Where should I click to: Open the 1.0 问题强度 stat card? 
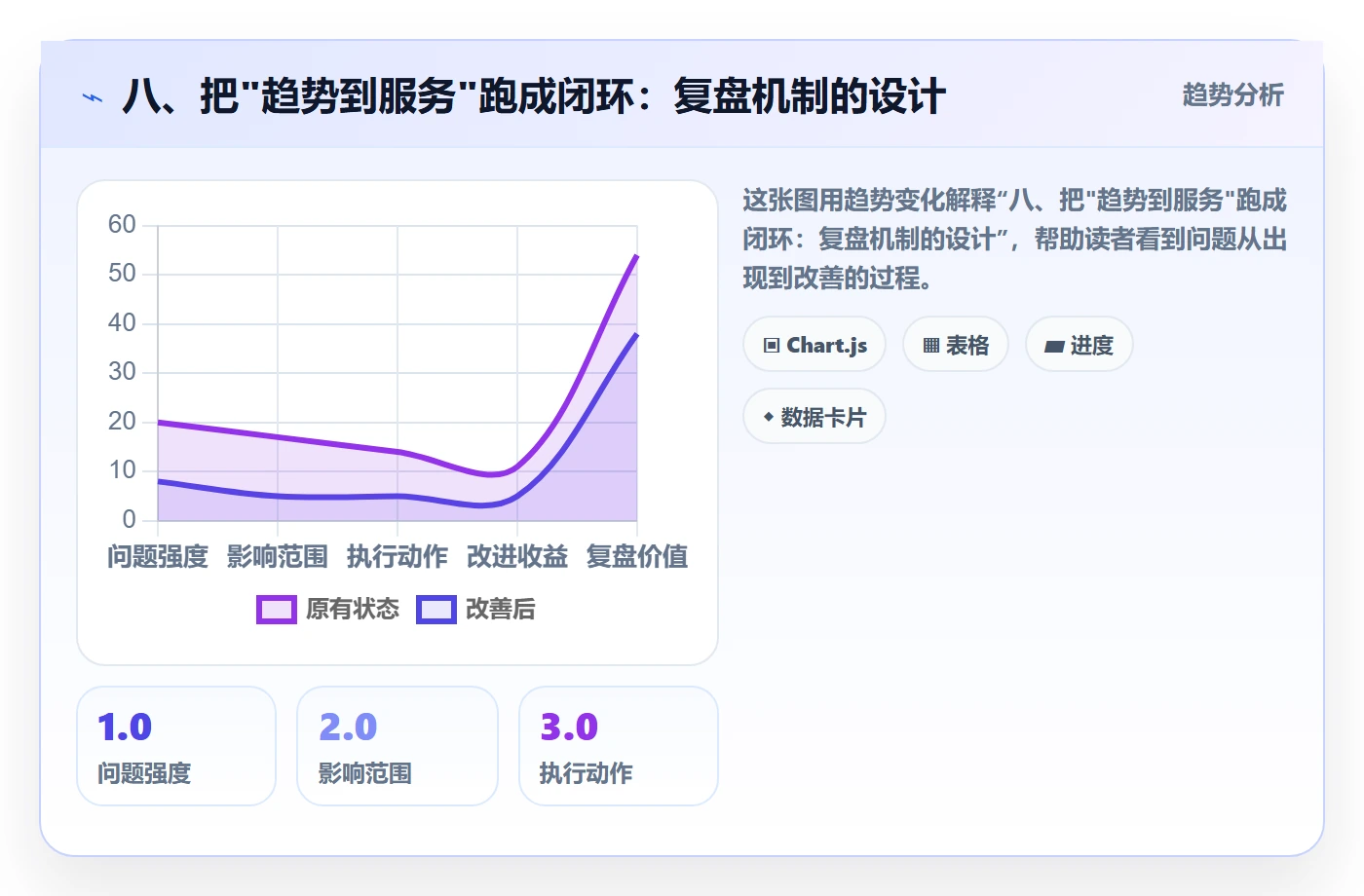(176, 746)
